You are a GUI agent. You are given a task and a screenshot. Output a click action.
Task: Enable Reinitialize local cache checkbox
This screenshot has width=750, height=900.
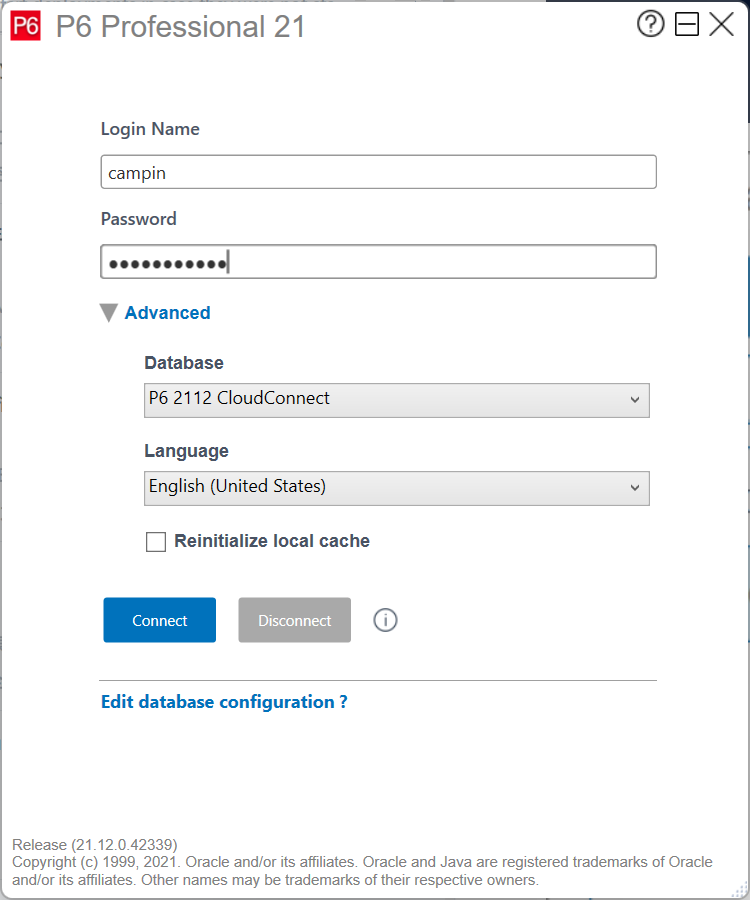pyautogui.click(x=156, y=541)
